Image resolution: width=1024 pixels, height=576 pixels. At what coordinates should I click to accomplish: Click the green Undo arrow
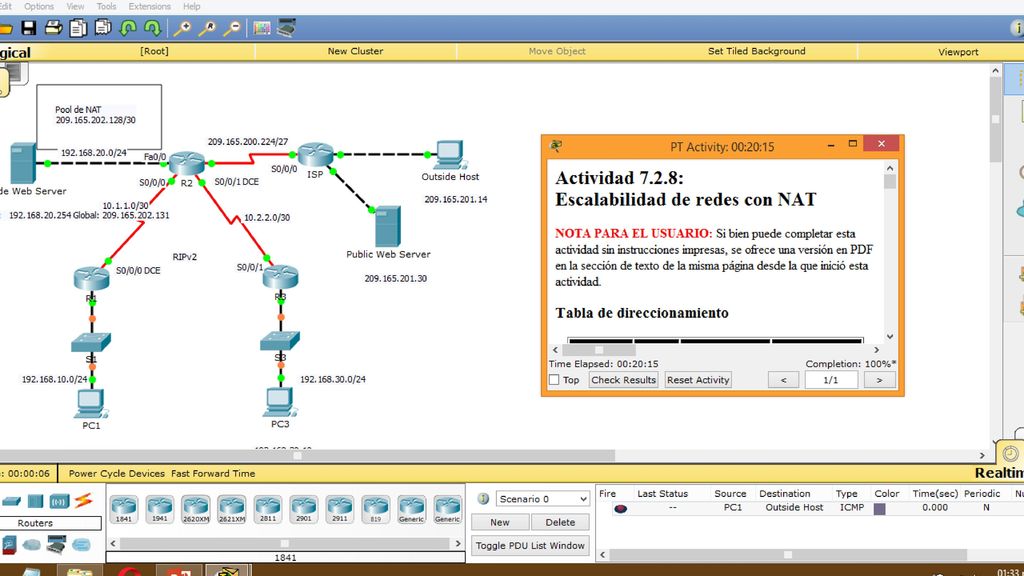[x=128, y=28]
